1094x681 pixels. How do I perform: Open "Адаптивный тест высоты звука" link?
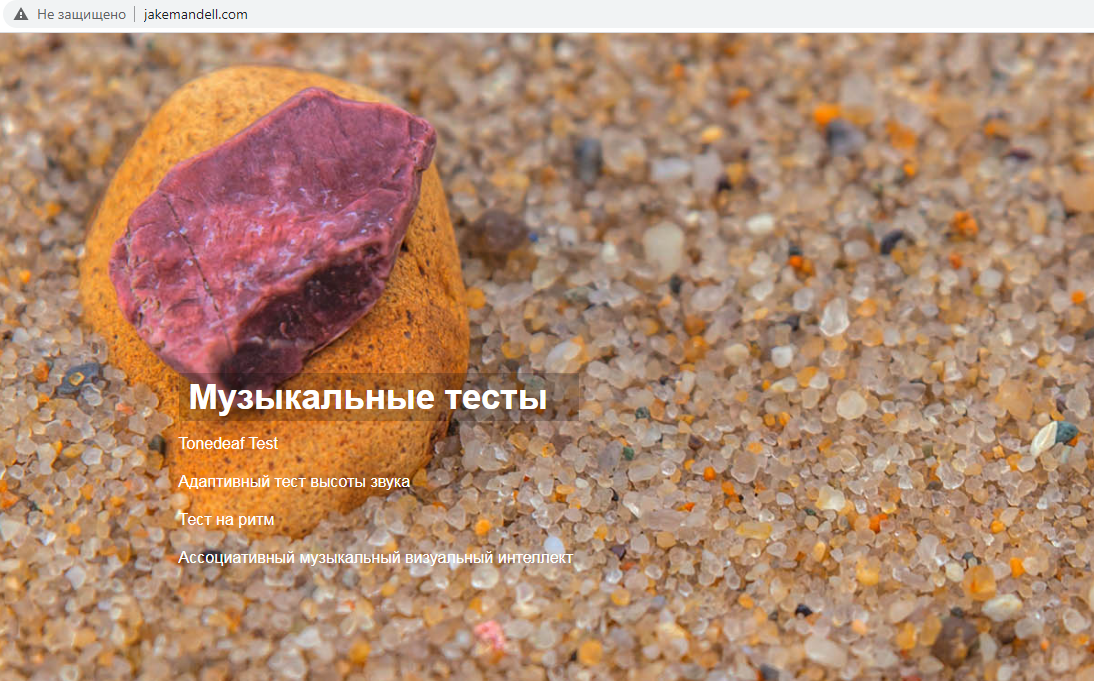(x=294, y=481)
